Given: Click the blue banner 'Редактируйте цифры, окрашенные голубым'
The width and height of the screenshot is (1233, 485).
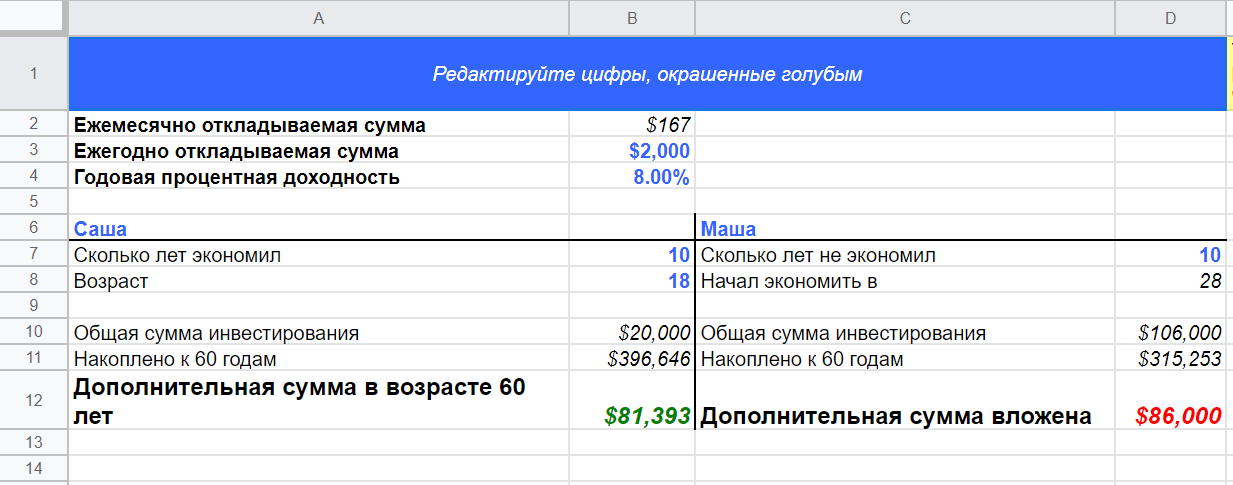Looking at the screenshot, I should (x=647, y=74).
